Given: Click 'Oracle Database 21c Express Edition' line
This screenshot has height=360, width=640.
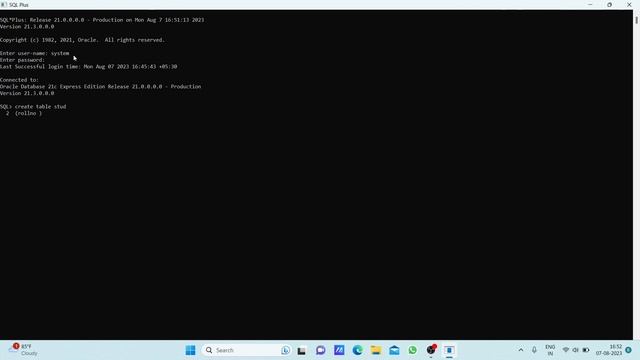Looking at the screenshot, I should click(100, 87).
